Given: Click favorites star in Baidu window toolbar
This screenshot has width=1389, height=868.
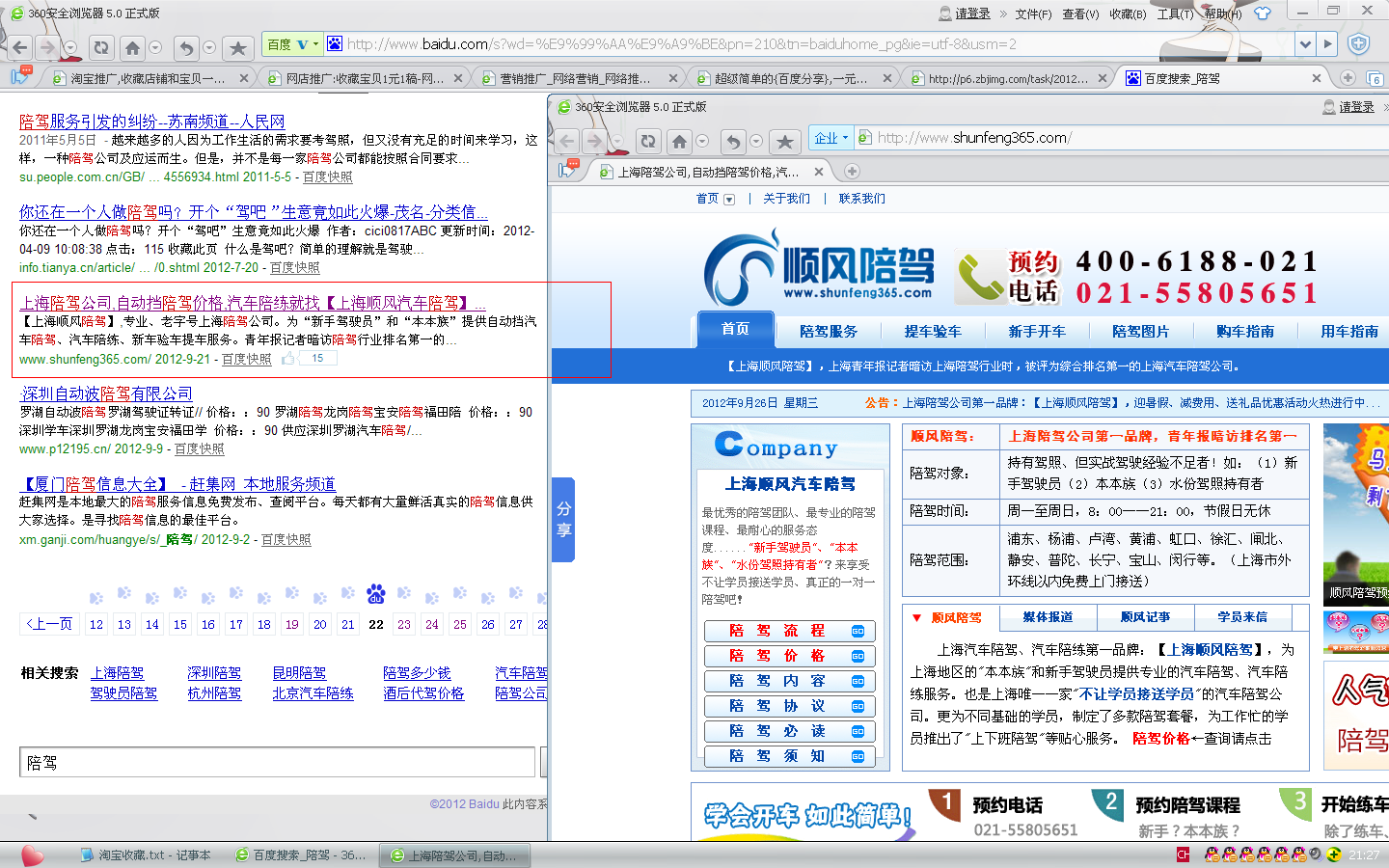Looking at the screenshot, I should [x=238, y=46].
